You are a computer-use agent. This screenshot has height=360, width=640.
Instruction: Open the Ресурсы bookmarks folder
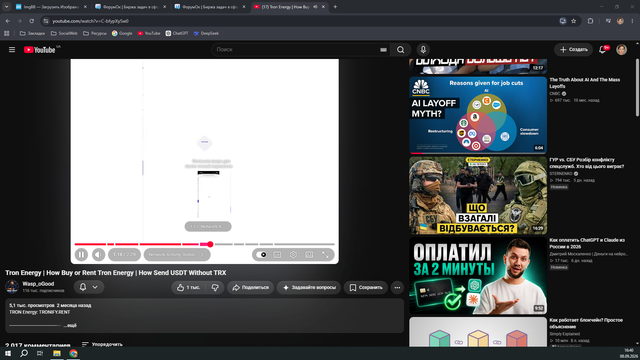(x=95, y=33)
